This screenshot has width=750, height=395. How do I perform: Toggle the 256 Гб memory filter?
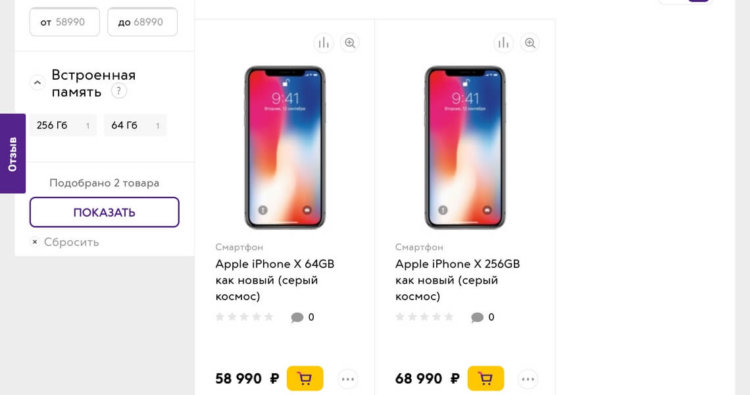(63, 125)
